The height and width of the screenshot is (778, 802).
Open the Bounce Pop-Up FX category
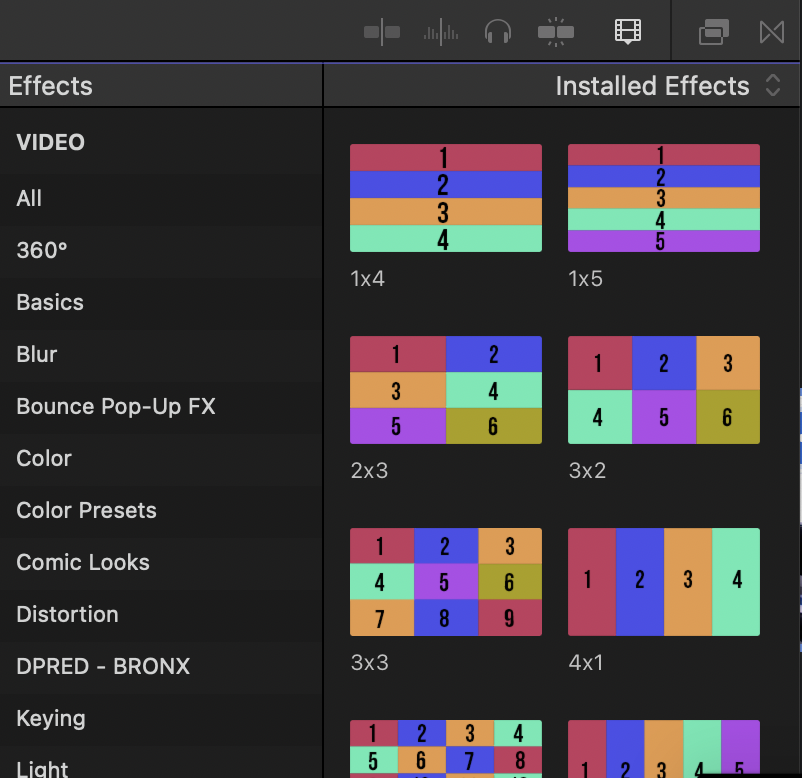coord(161,407)
